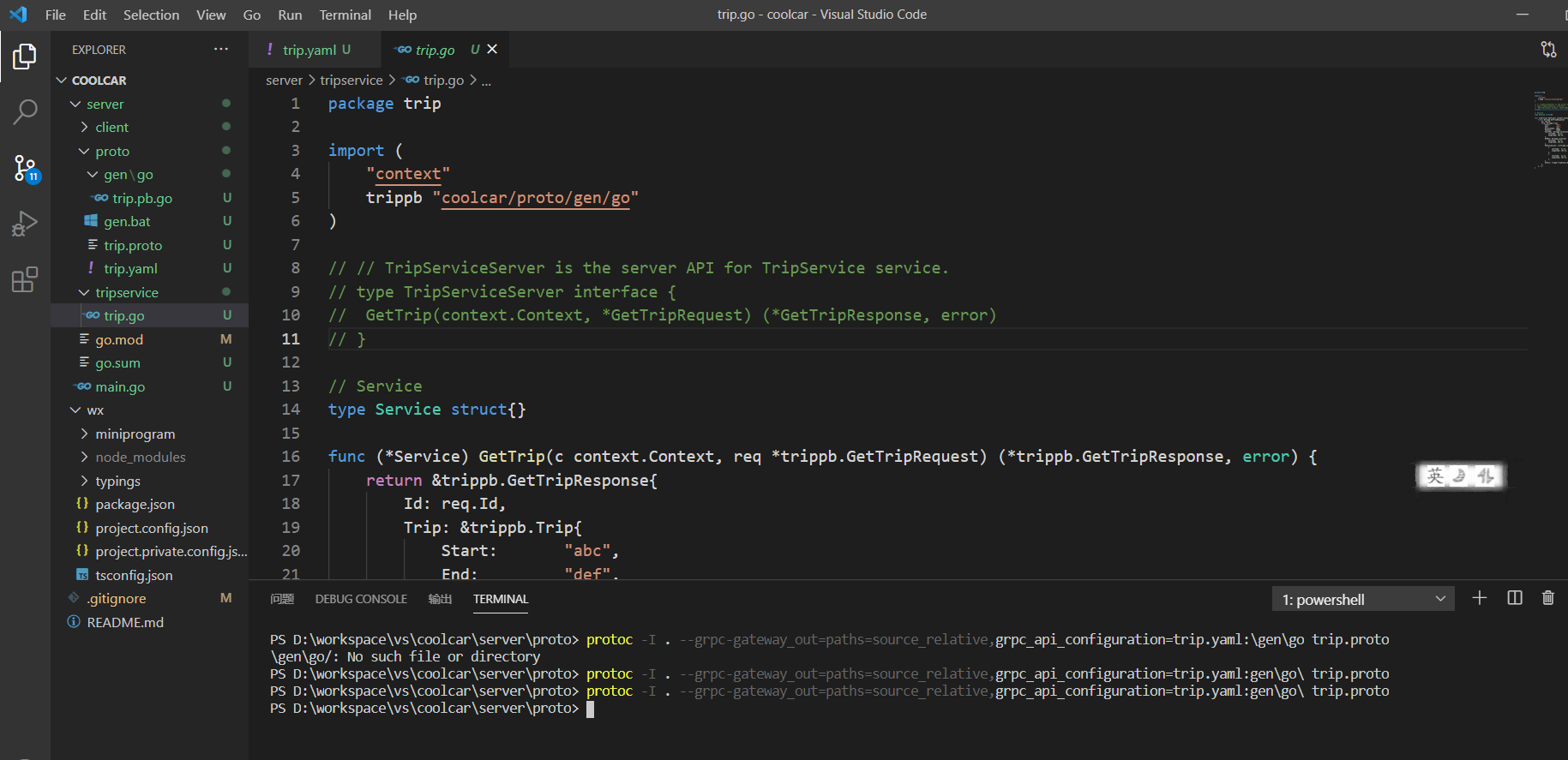Select terminal from 1: powershell dropdown

pyautogui.click(x=1363, y=599)
